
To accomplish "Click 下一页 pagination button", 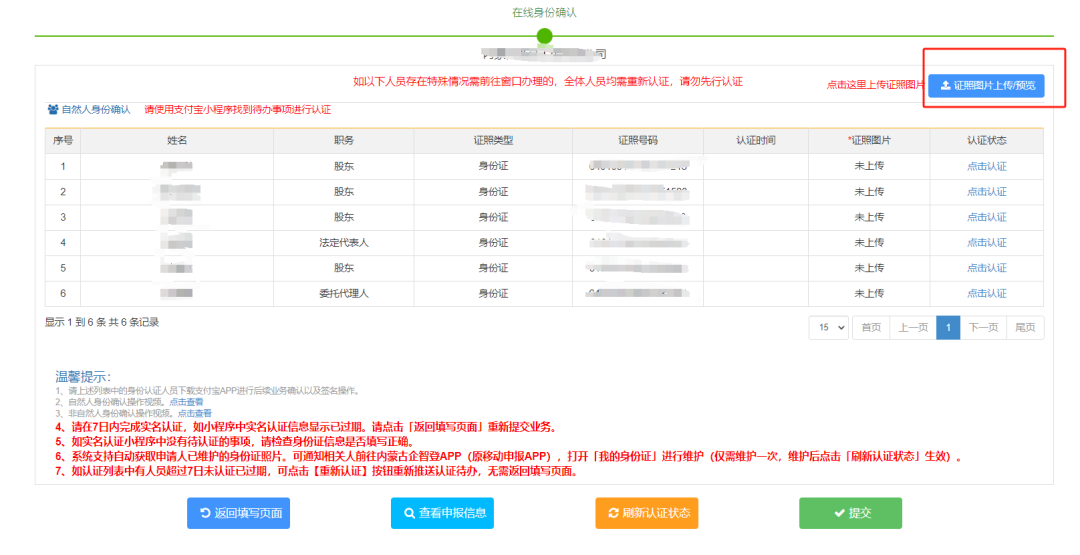I will [983, 328].
